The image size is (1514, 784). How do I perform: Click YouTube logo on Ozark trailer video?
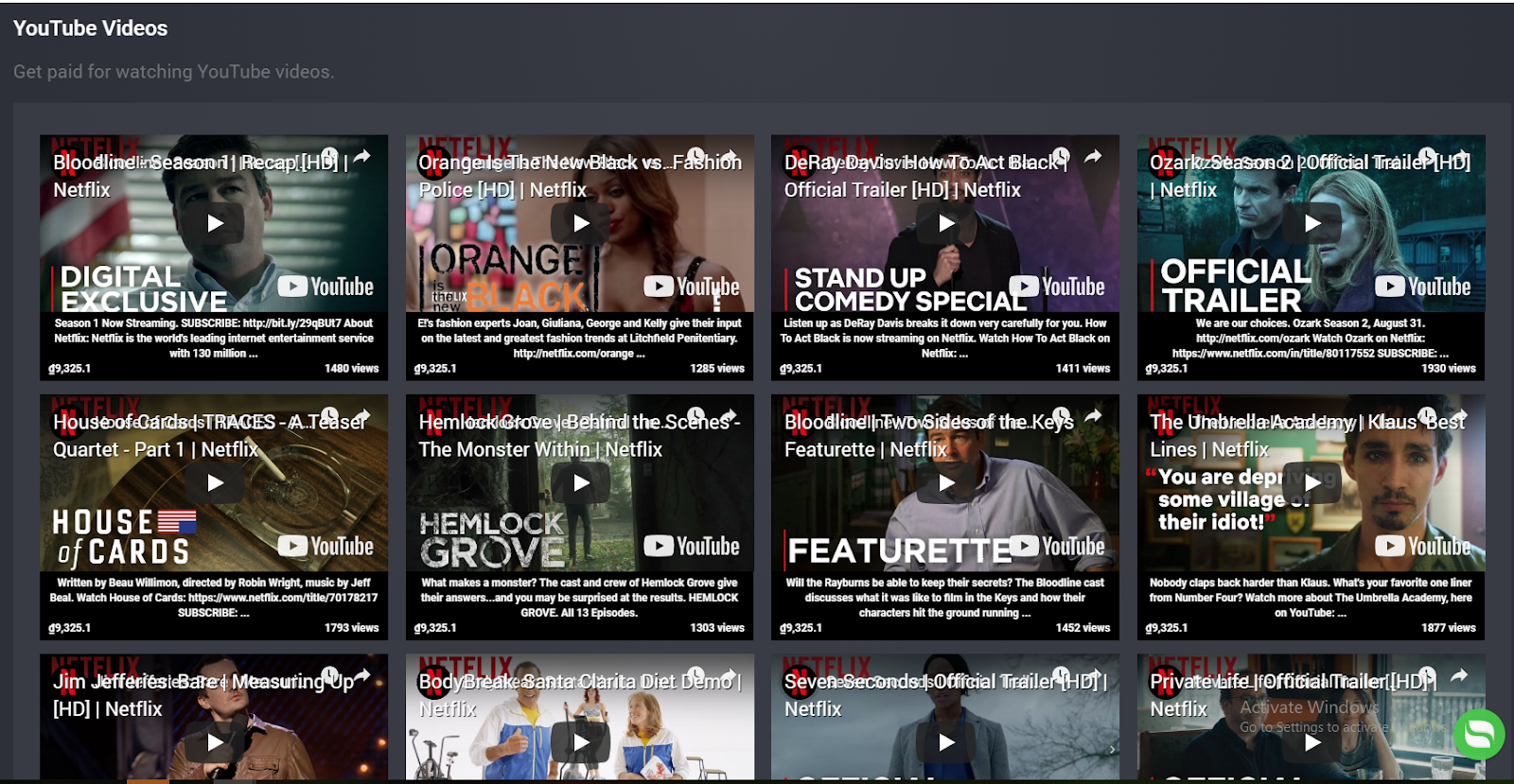point(1423,287)
